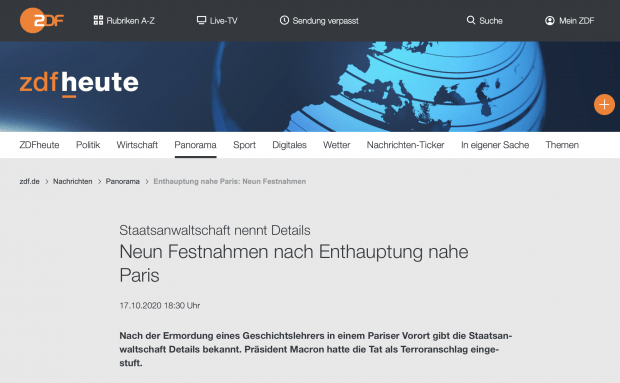Open In eigener Sache section
The height and width of the screenshot is (383, 620).
pos(495,145)
